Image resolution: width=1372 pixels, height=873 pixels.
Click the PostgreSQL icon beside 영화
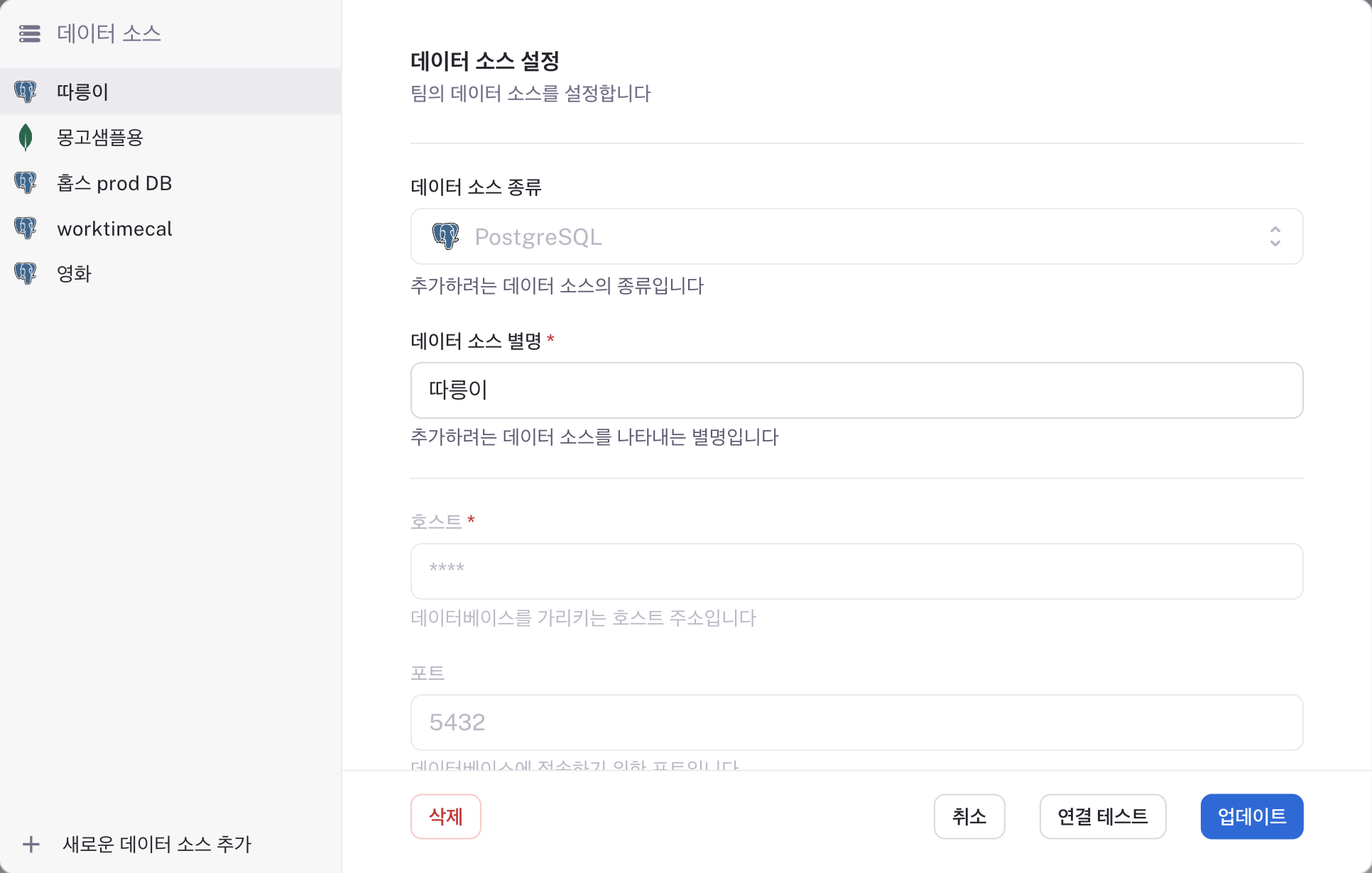coord(26,274)
